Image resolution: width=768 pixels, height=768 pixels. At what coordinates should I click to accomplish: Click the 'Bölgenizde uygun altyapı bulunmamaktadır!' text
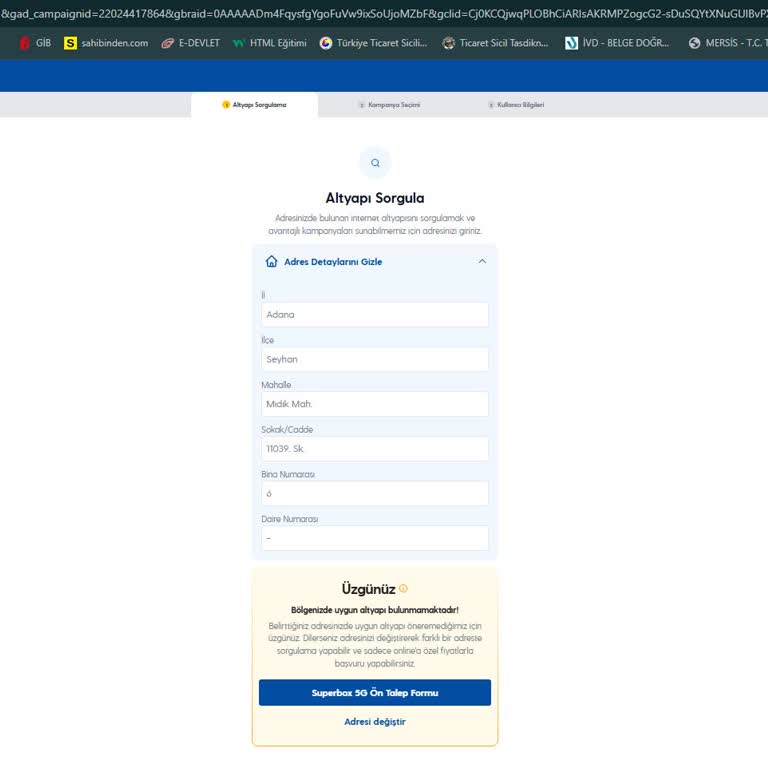[375, 610]
